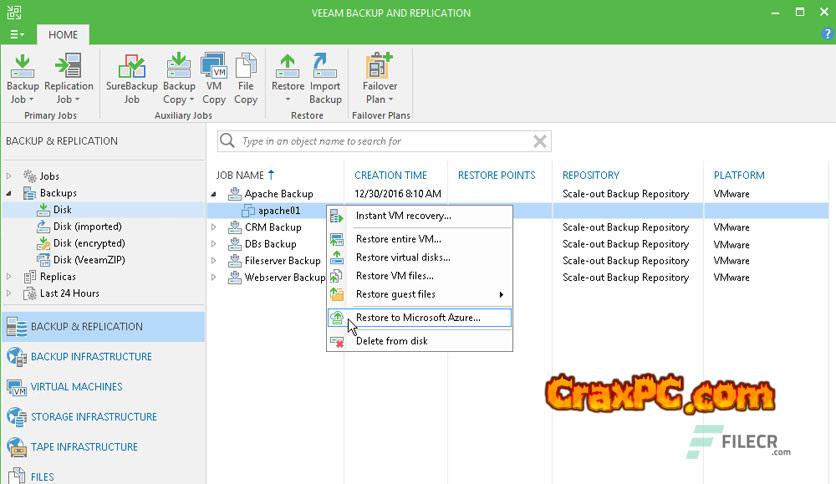This screenshot has width=836, height=484.
Task: Expand the CRM Backup job row
Action: pyautogui.click(x=212, y=228)
